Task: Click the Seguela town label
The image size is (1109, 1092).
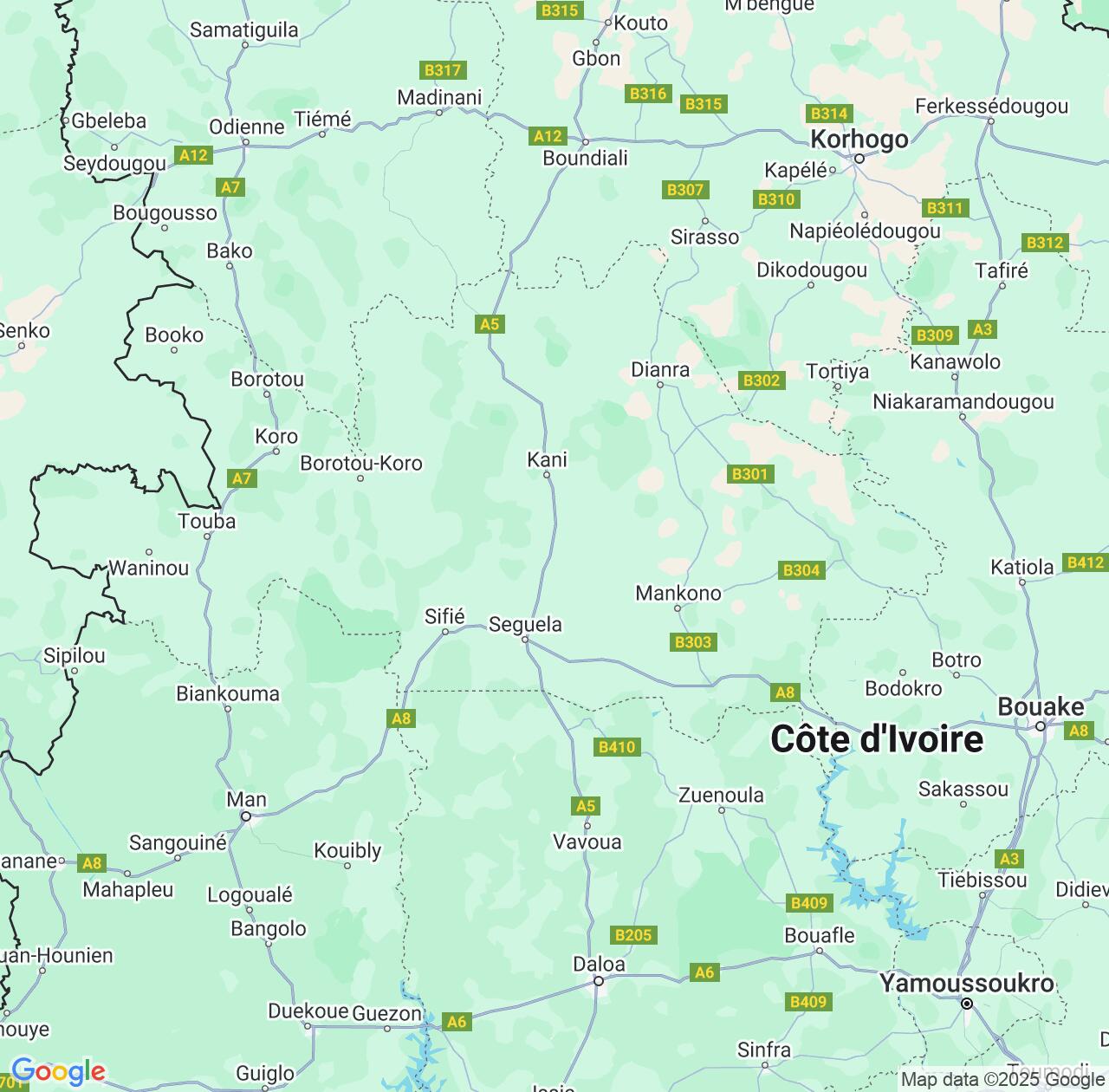Action: tap(526, 625)
